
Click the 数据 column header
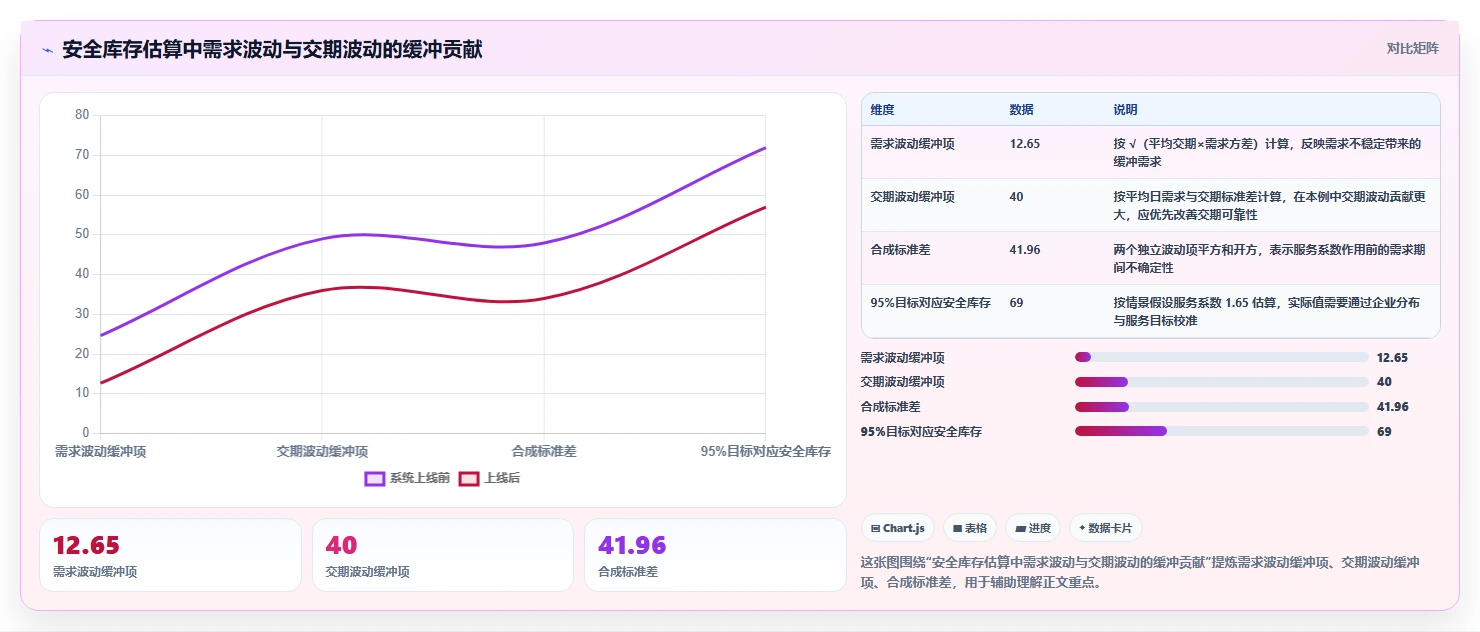click(x=1022, y=110)
